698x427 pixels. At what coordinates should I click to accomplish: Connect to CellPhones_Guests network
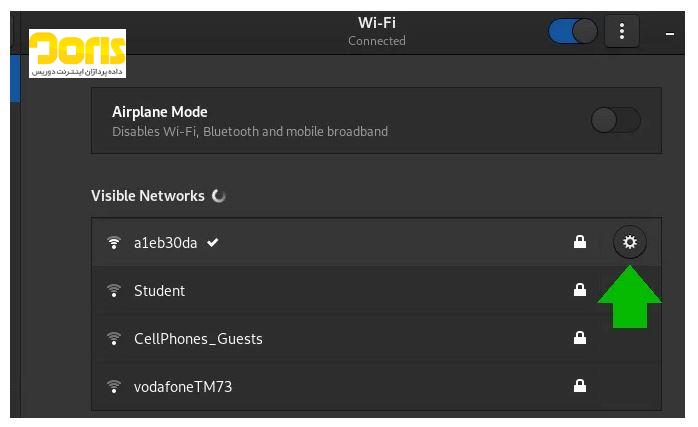tap(376, 338)
